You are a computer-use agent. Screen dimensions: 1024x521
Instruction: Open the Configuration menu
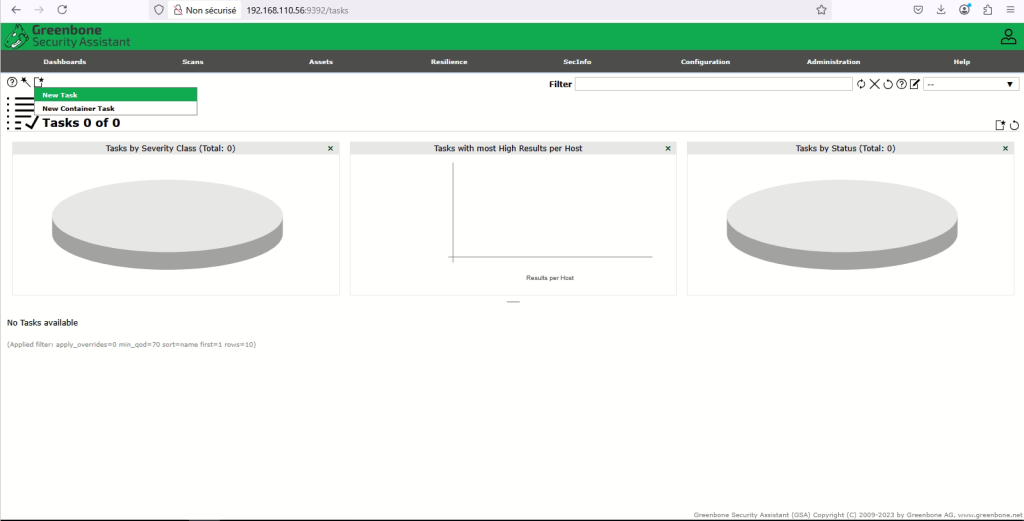tap(705, 62)
